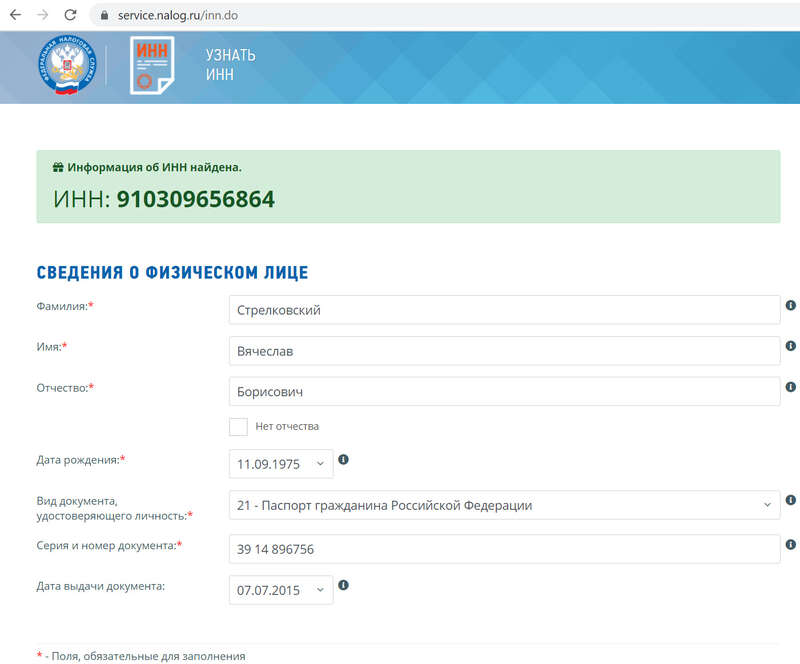Click the УЗНАТЬ ИНН header title
The height and width of the screenshot is (664, 800).
[x=230, y=65]
